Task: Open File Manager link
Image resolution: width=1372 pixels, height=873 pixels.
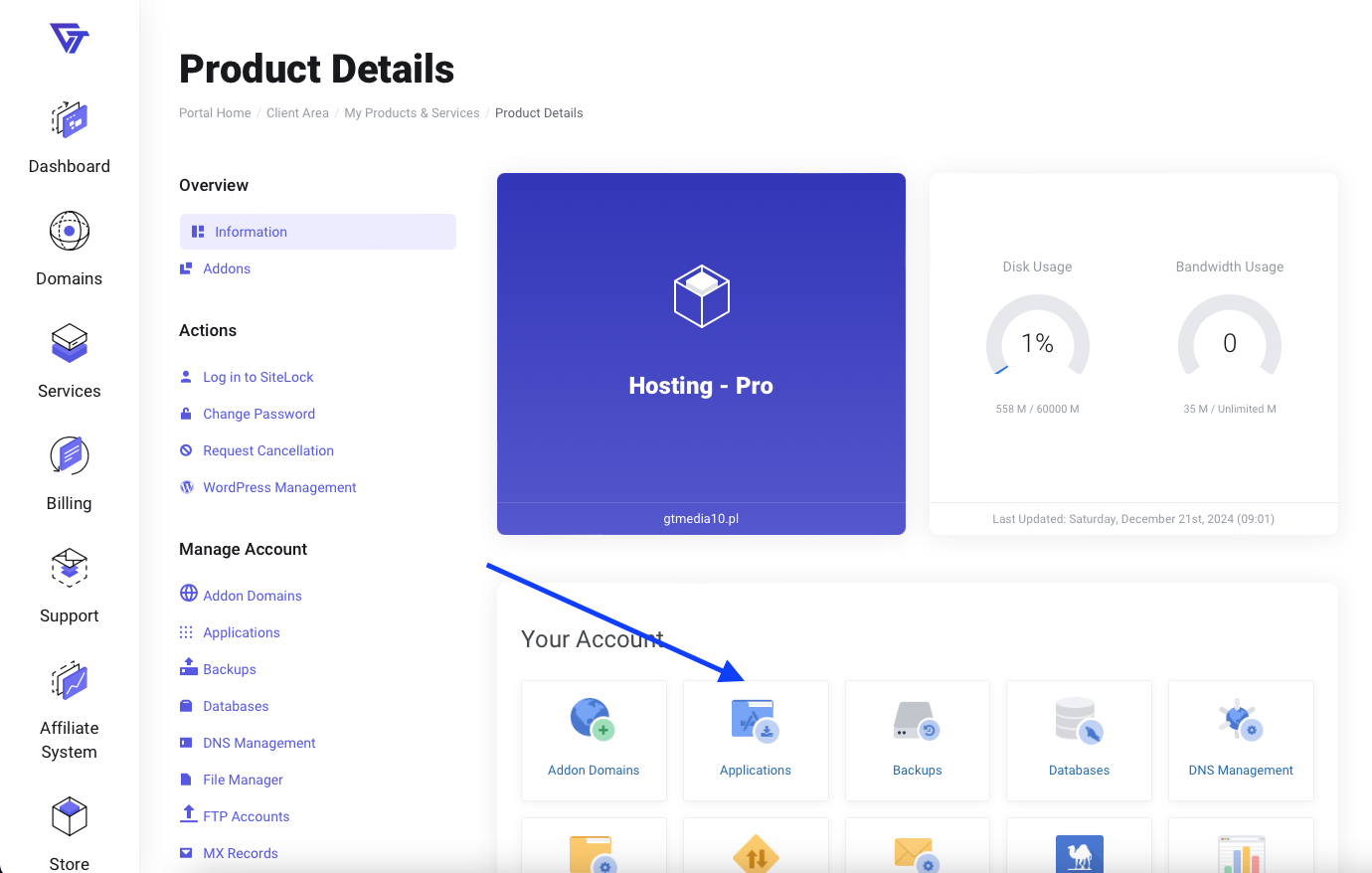Action: 243,780
